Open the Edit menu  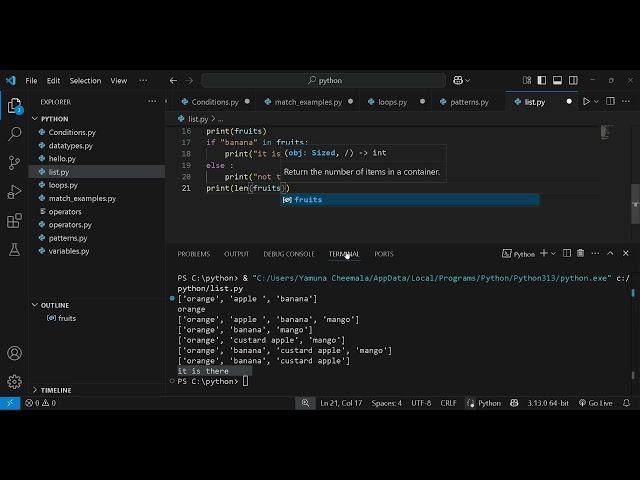[53, 80]
